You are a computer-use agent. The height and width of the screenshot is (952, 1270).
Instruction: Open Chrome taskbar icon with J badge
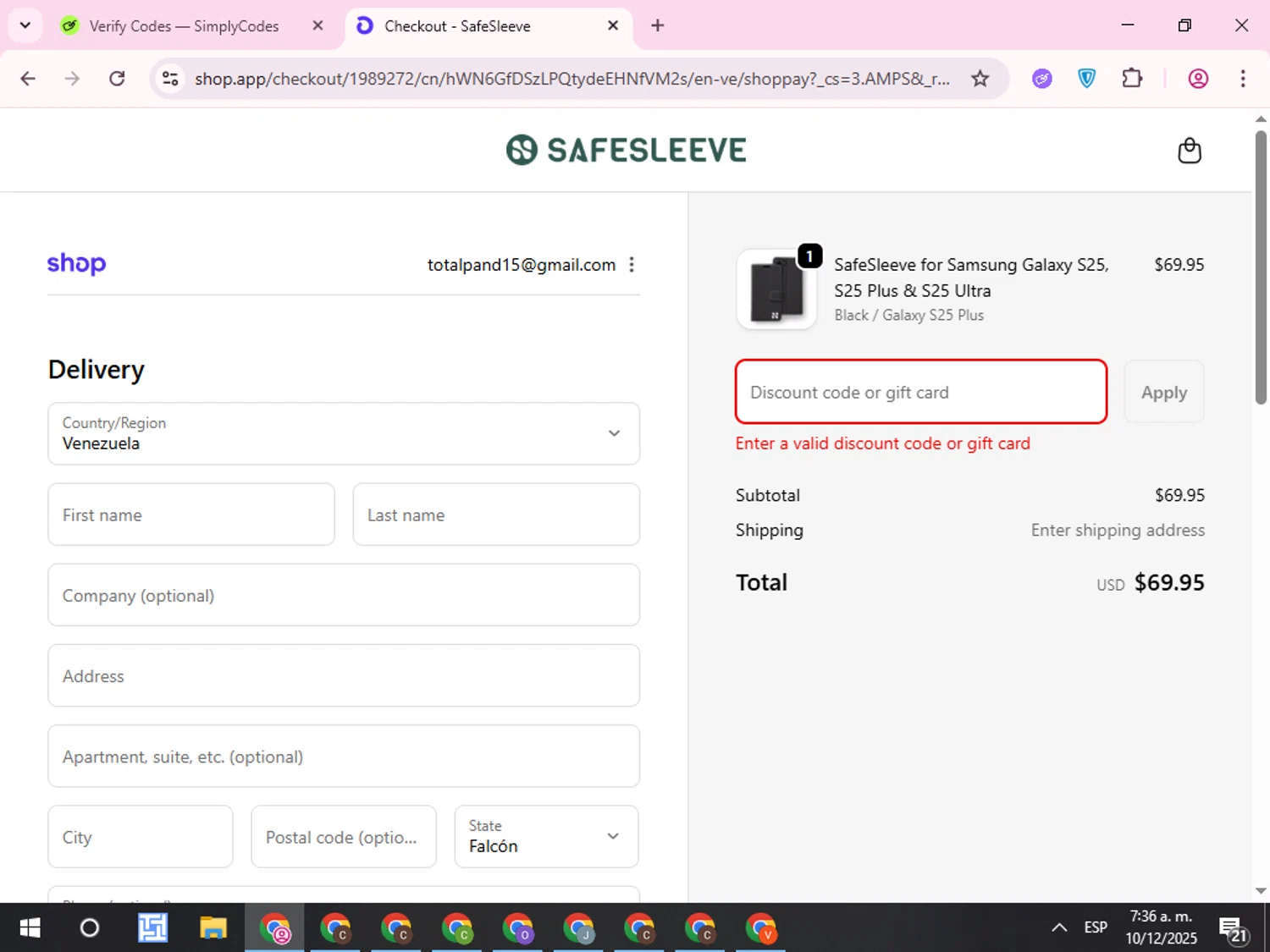click(x=579, y=928)
